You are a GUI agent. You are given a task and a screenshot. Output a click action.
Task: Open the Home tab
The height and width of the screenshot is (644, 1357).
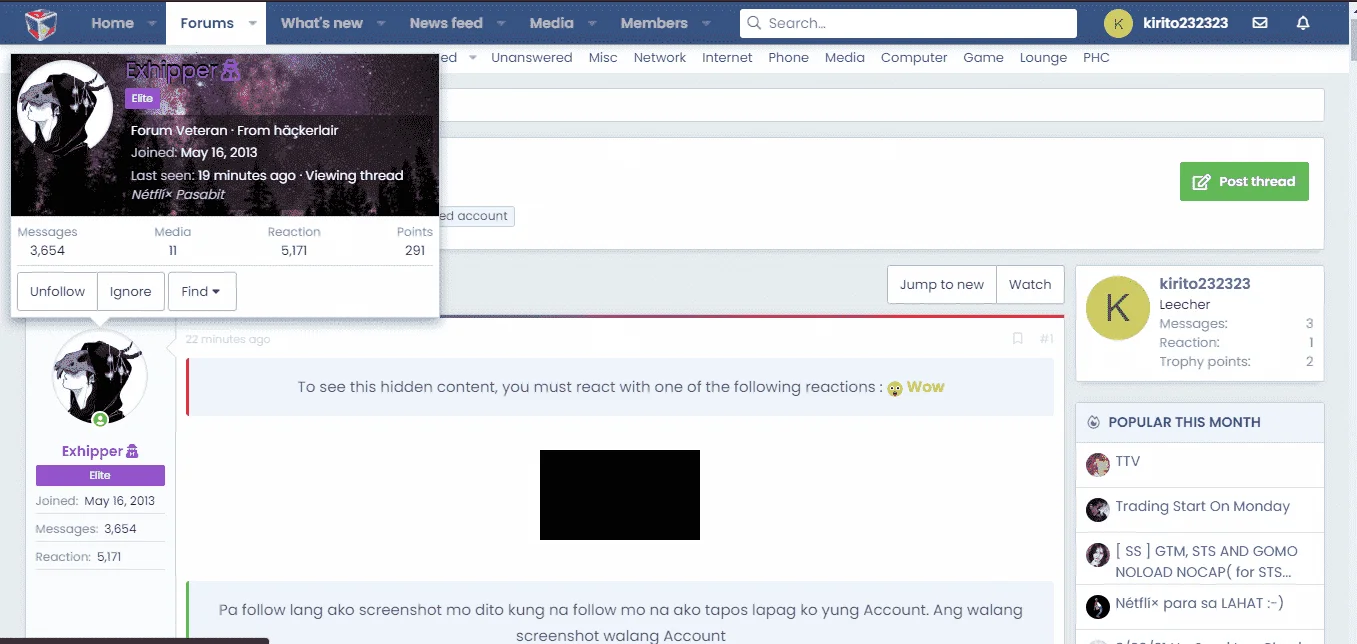[x=113, y=23]
